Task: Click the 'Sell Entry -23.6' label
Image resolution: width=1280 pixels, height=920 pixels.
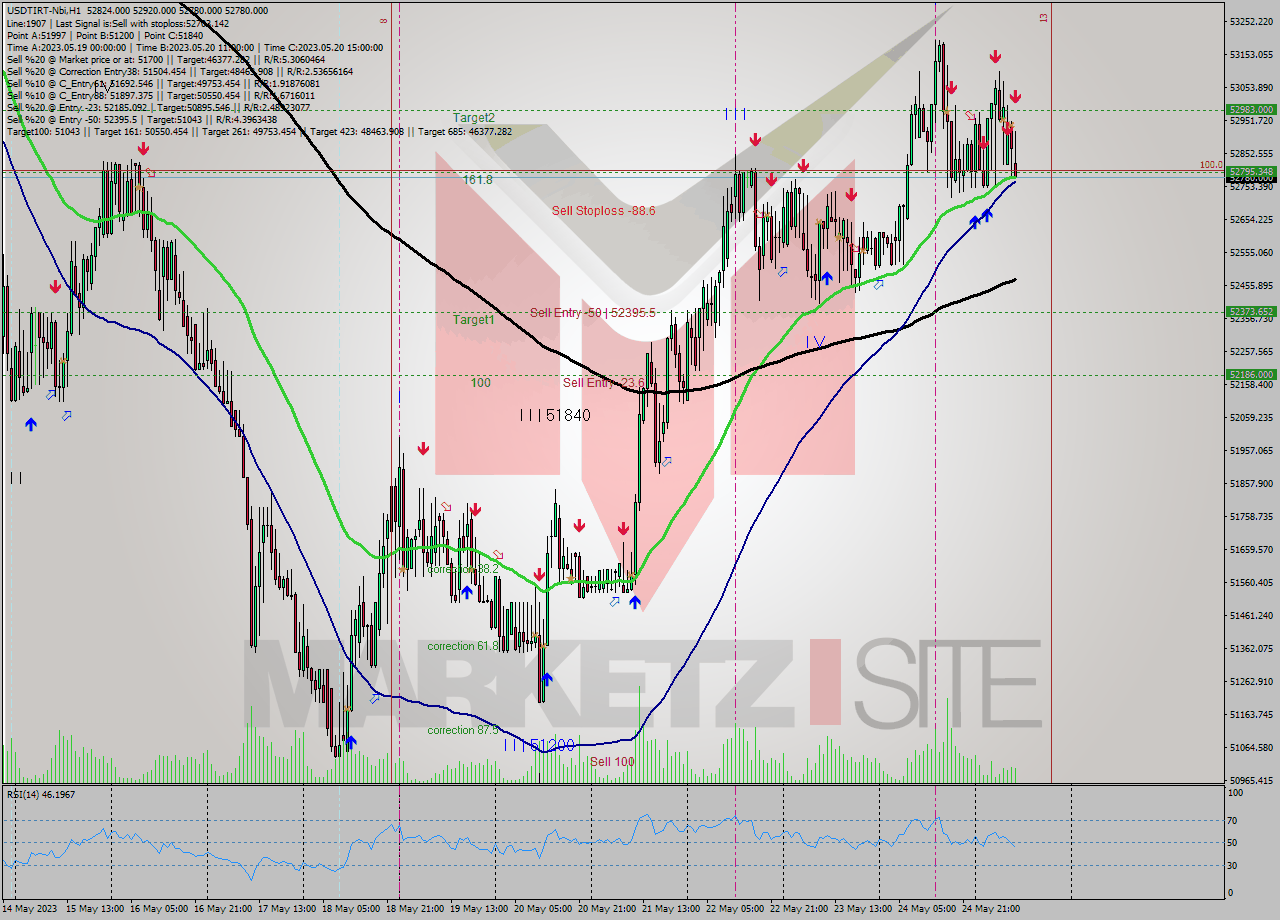Action: pyautogui.click(x=602, y=383)
